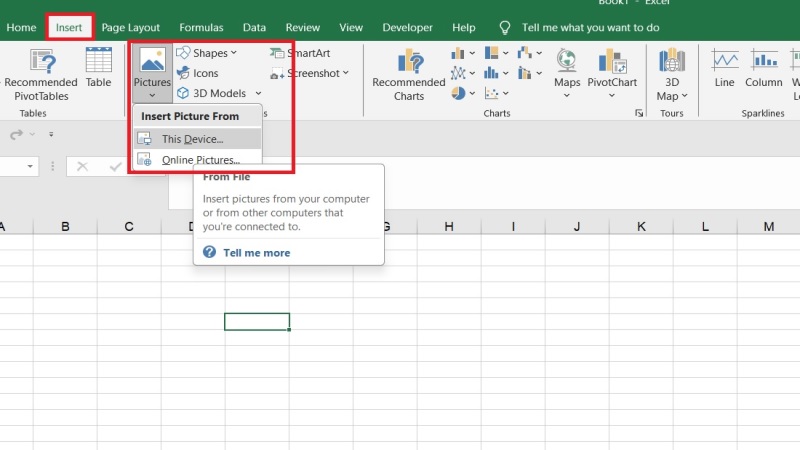Go to the Formulas tab
The width and height of the screenshot is (800, 450).
[201, 28]
